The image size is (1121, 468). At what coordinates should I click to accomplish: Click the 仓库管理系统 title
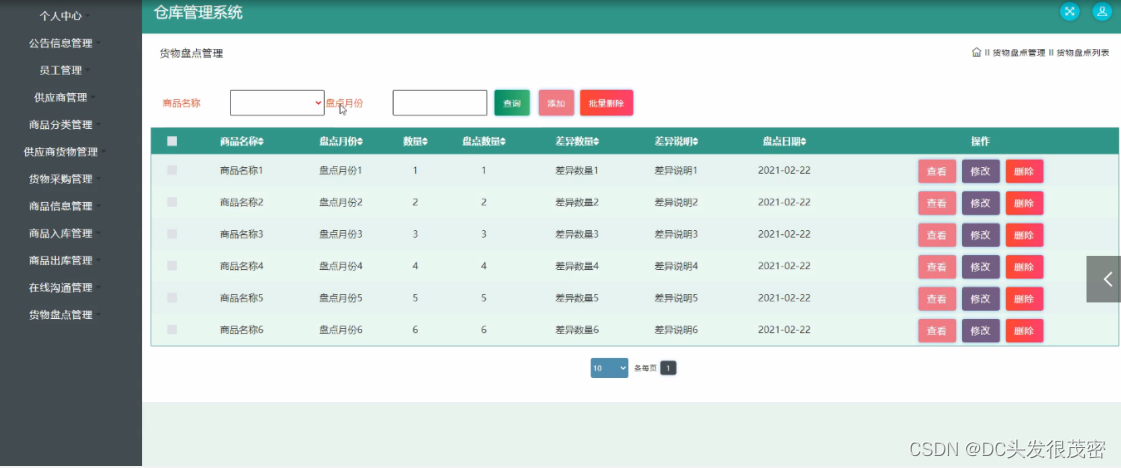click(x=198, y=12)
